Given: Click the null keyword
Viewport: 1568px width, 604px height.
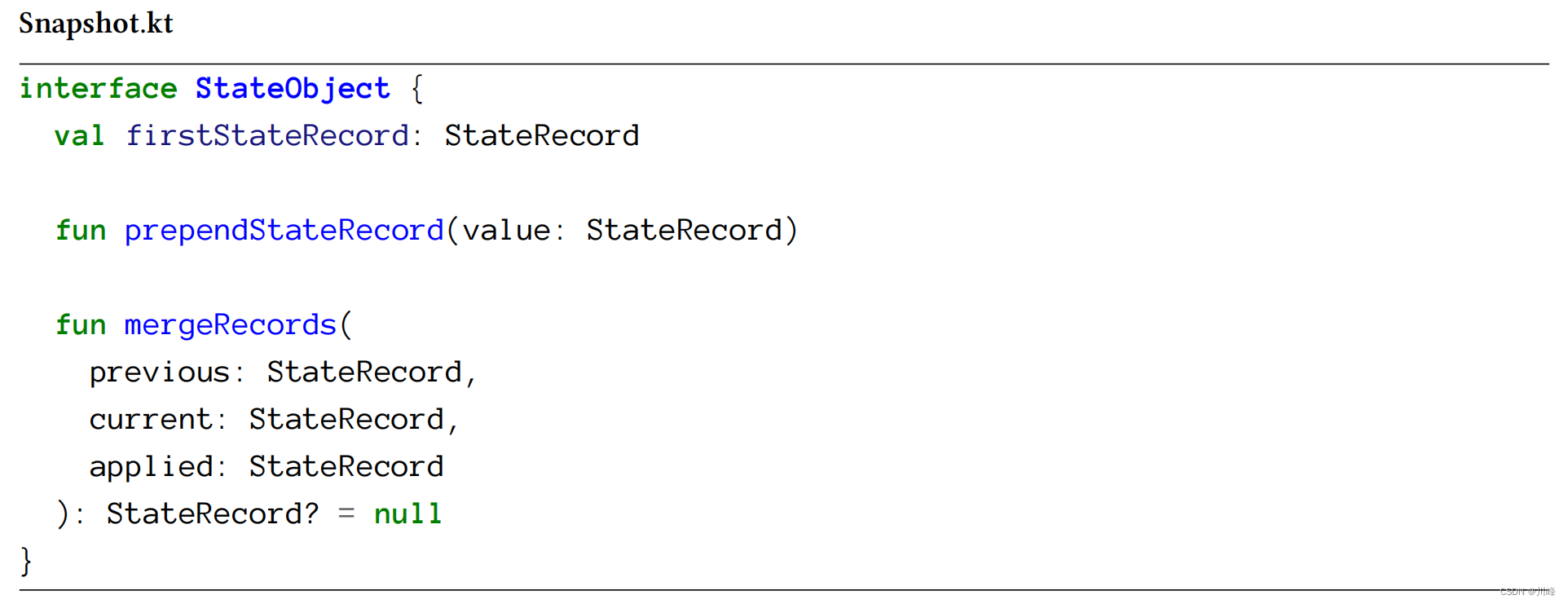Looking at the screenshot, I should [x=407, y=514].
